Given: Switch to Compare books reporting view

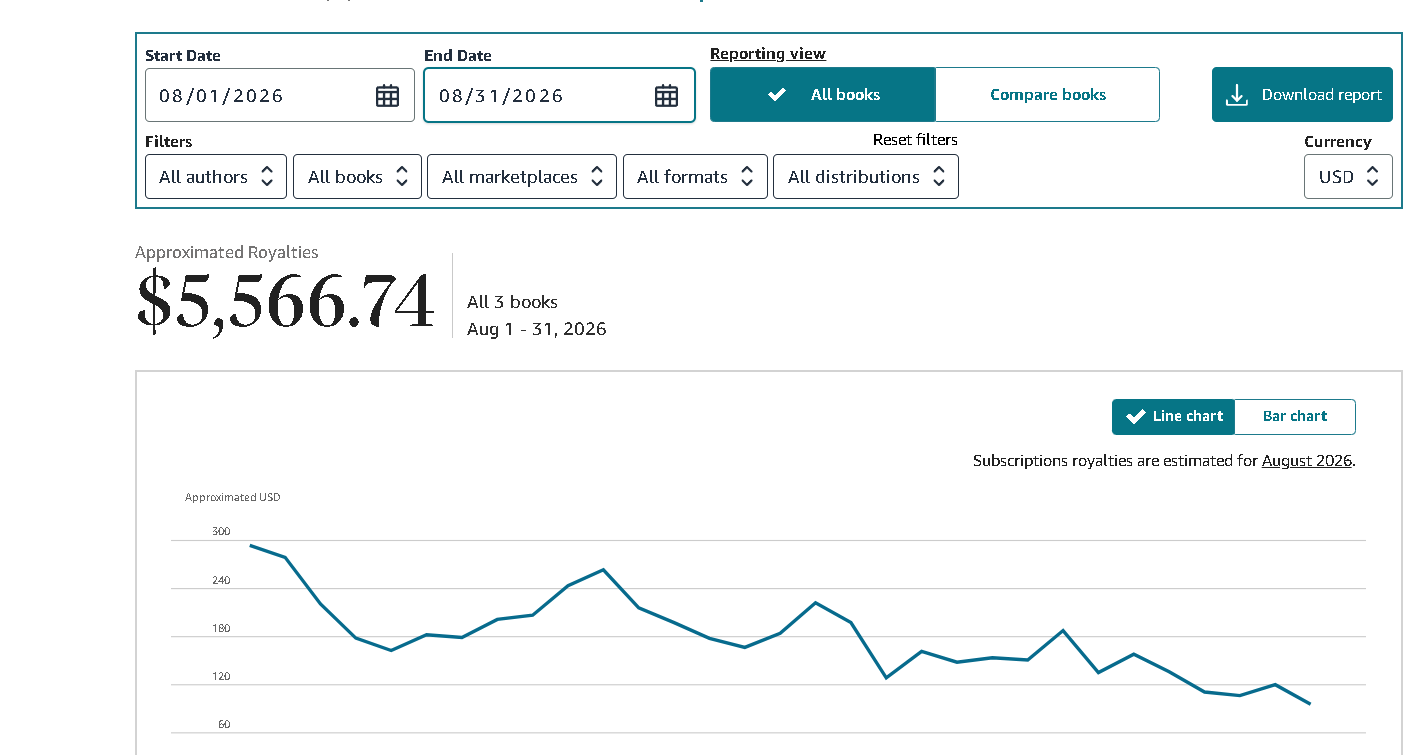Looking at the screenshot, I should tap(1048, 95).
